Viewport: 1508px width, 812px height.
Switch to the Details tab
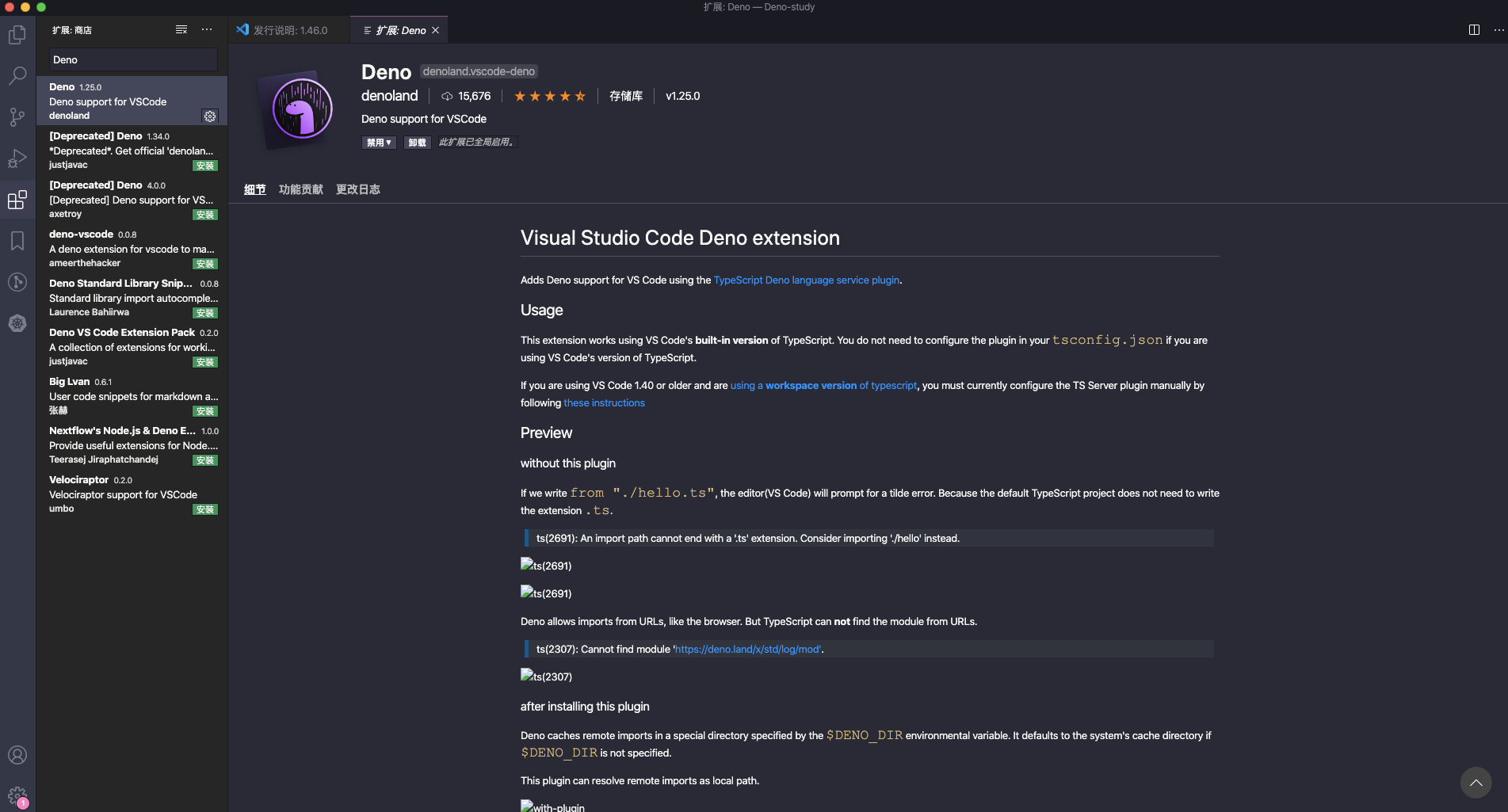click(x=254, y=189)
